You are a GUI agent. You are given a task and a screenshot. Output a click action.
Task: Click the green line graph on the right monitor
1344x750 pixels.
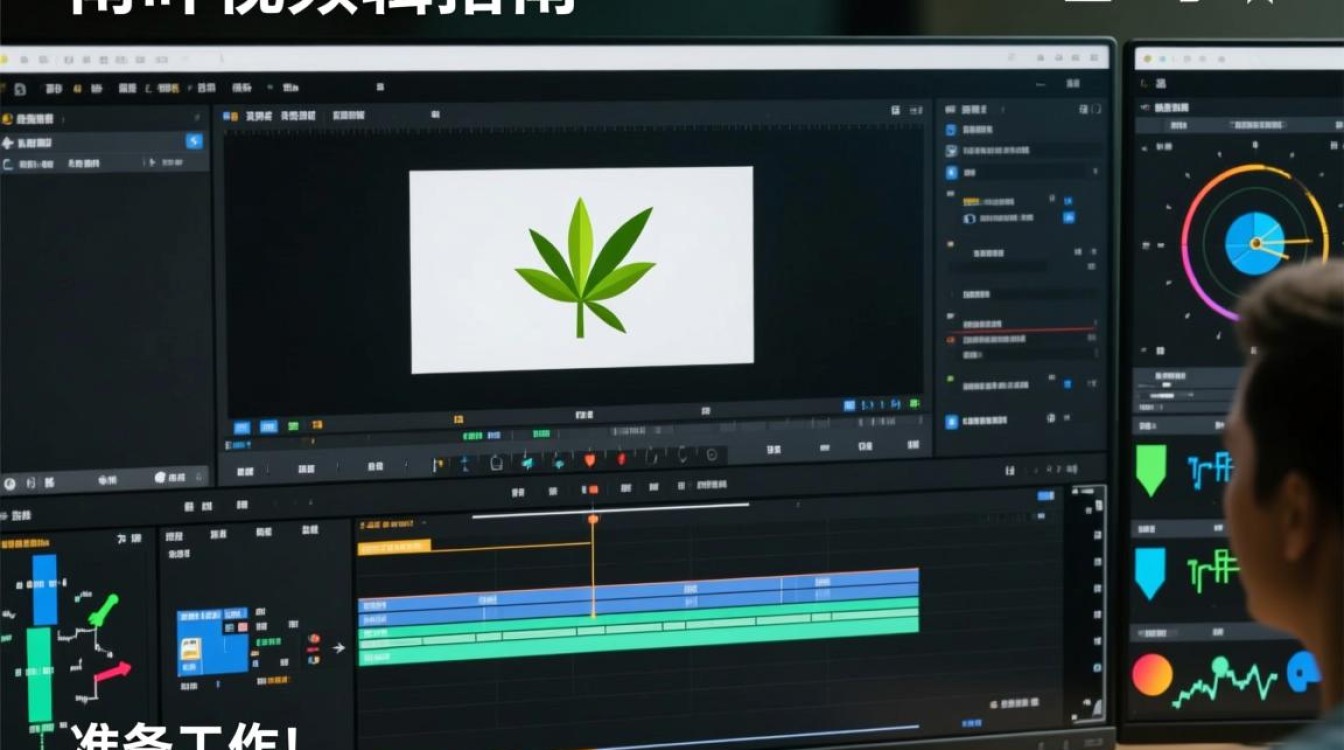coord(1225,682)
